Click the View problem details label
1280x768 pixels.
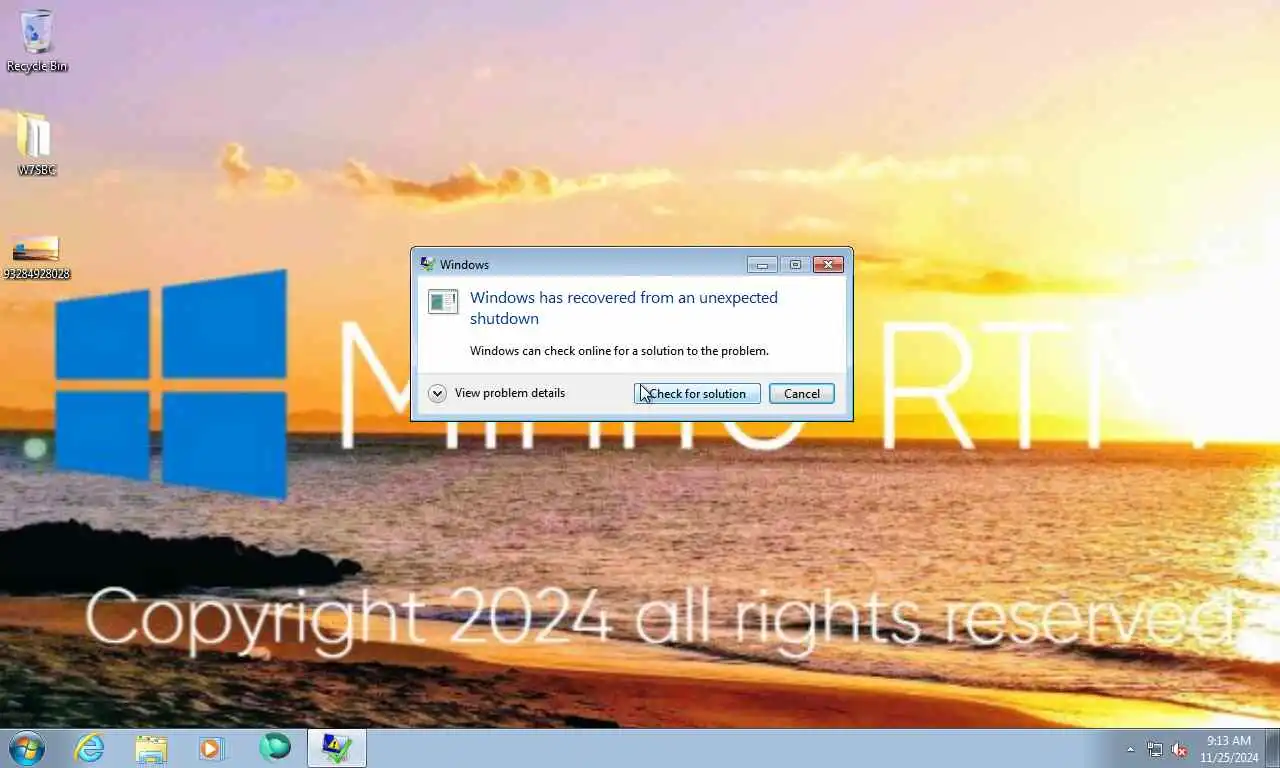pos(510,393)
